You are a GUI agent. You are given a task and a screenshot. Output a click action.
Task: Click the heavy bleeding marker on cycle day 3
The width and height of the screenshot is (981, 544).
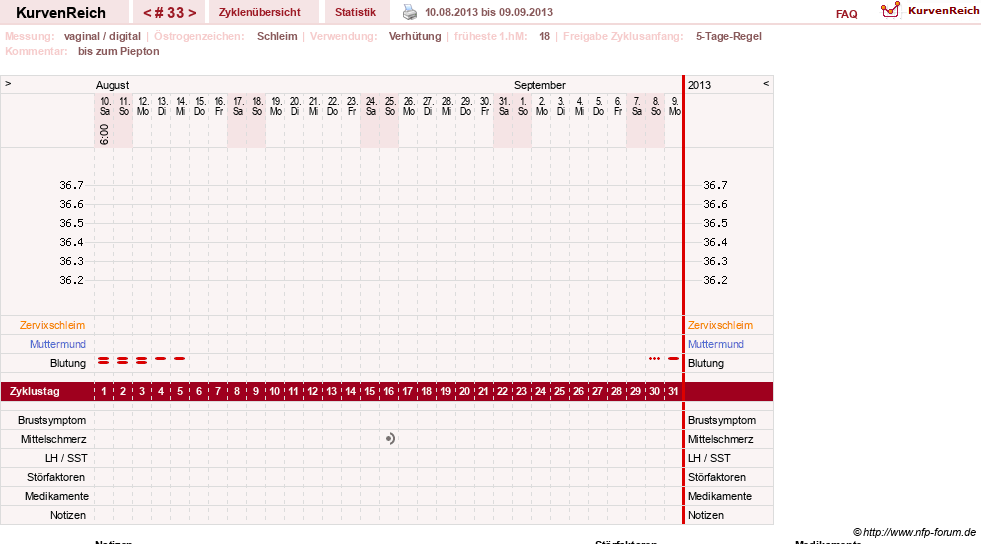tap(142, 361)
